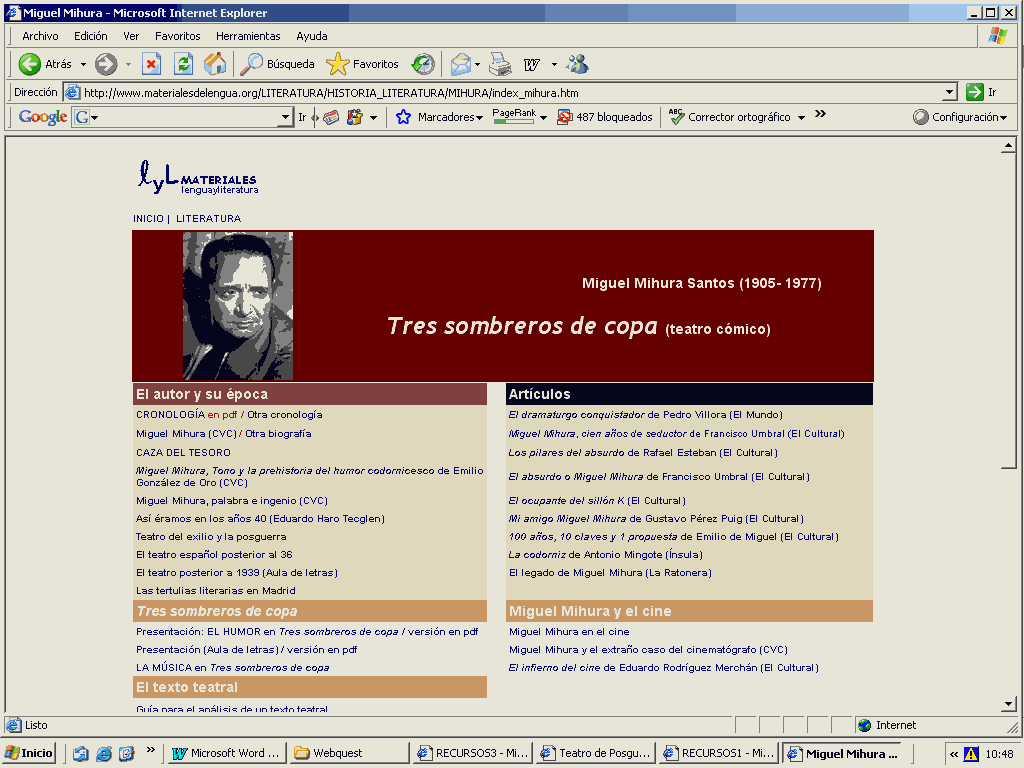Click Corrector ortográfico ABC check icon

pyautogui.click(x=677, y=117)
